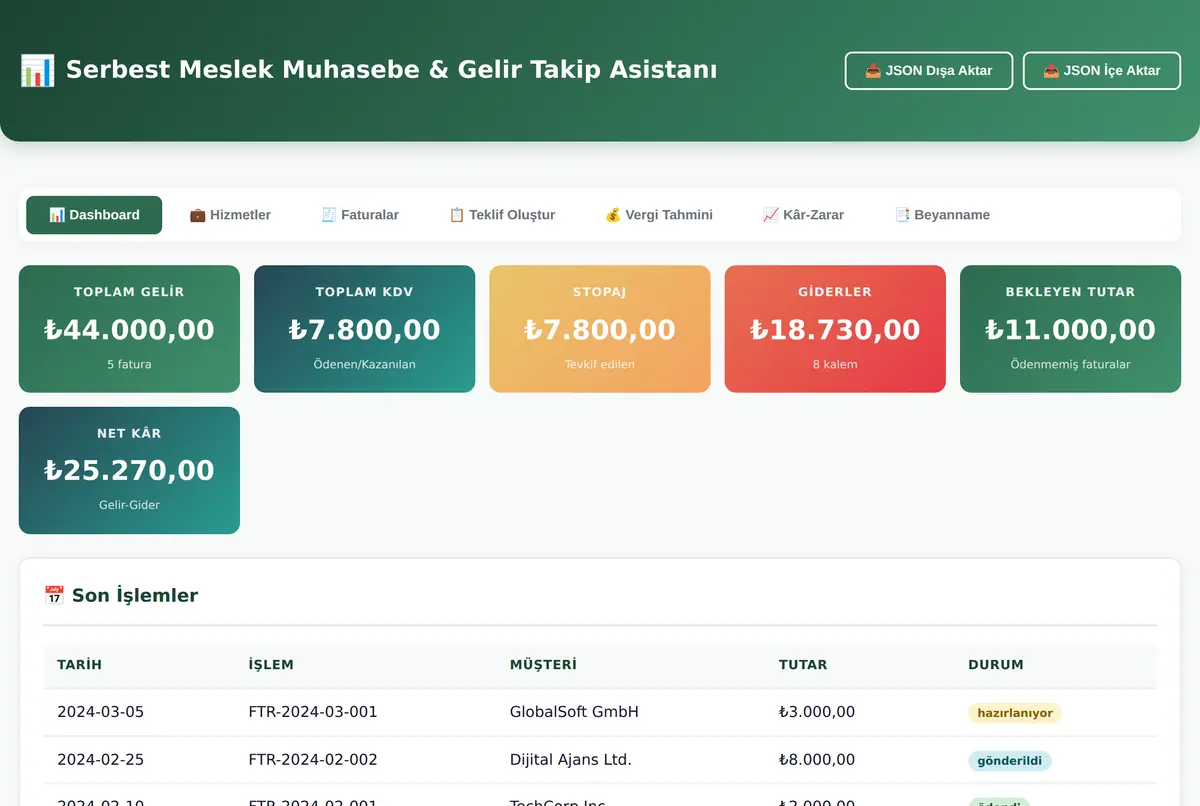
Task: Click the TUTAR column header
Action: click(803, 665)
